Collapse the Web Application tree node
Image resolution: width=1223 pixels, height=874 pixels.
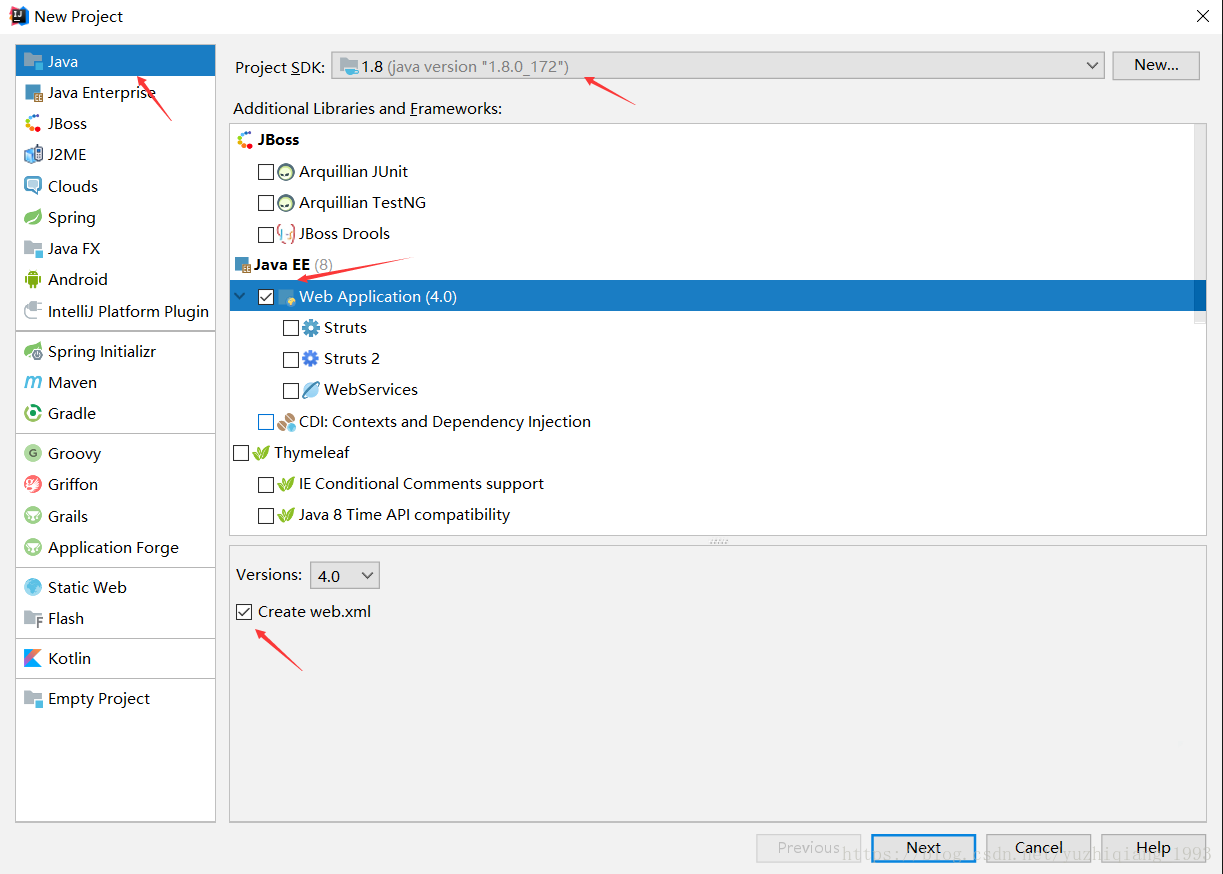pyautogui.click(x=240, y=296)
